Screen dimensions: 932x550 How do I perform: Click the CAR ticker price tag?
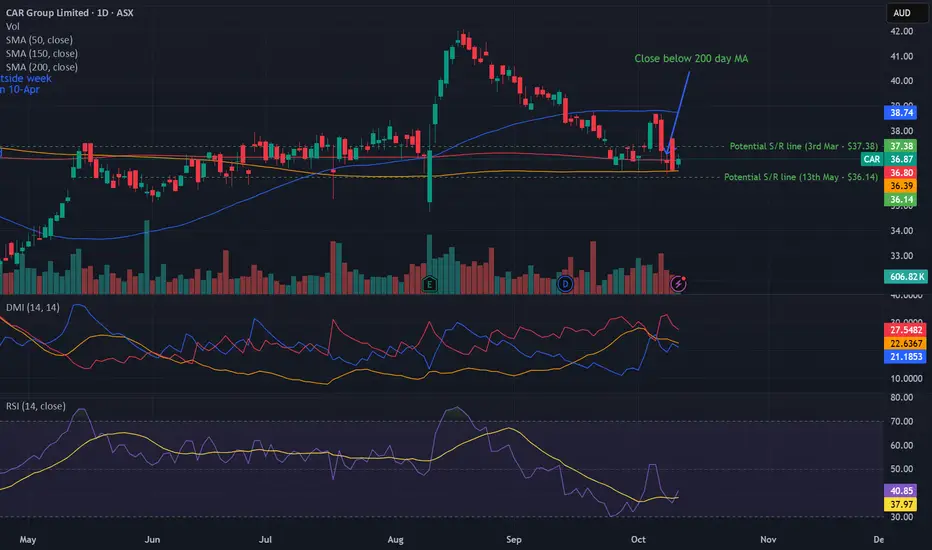(871, 159)
